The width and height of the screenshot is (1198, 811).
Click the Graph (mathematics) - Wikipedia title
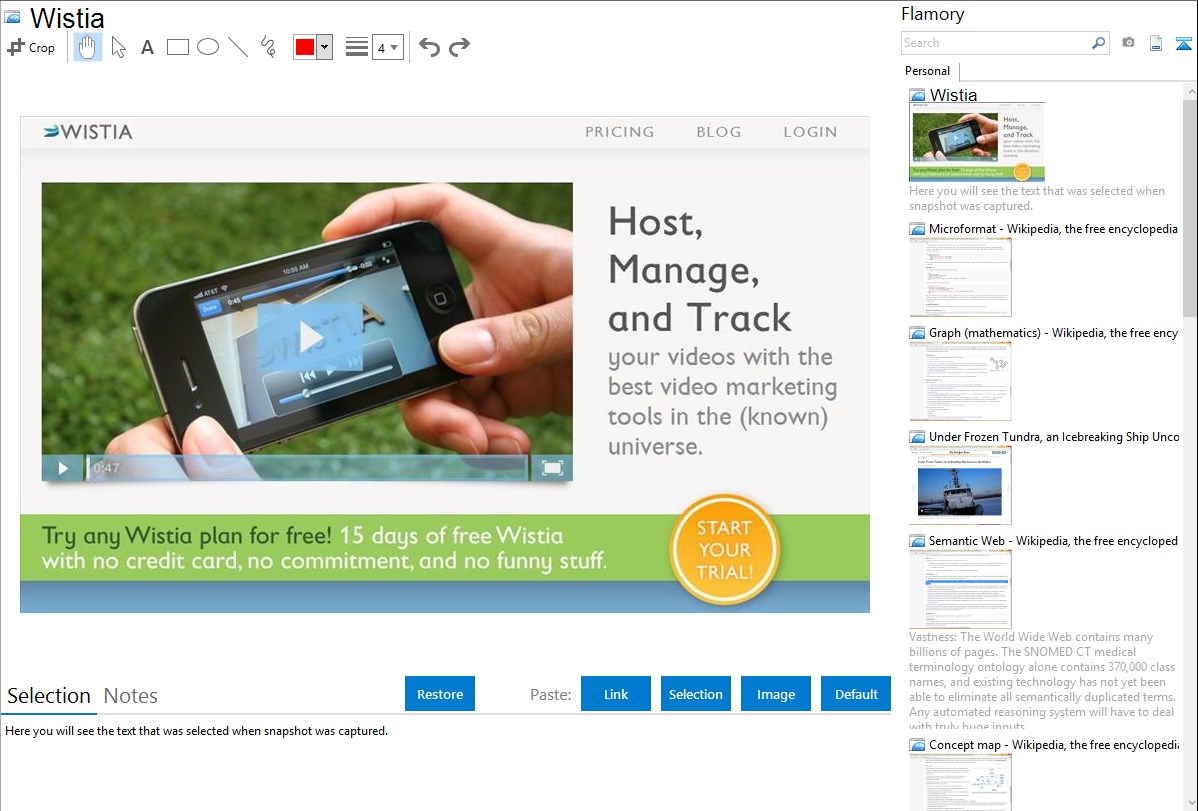click(x=1053, y=333)
